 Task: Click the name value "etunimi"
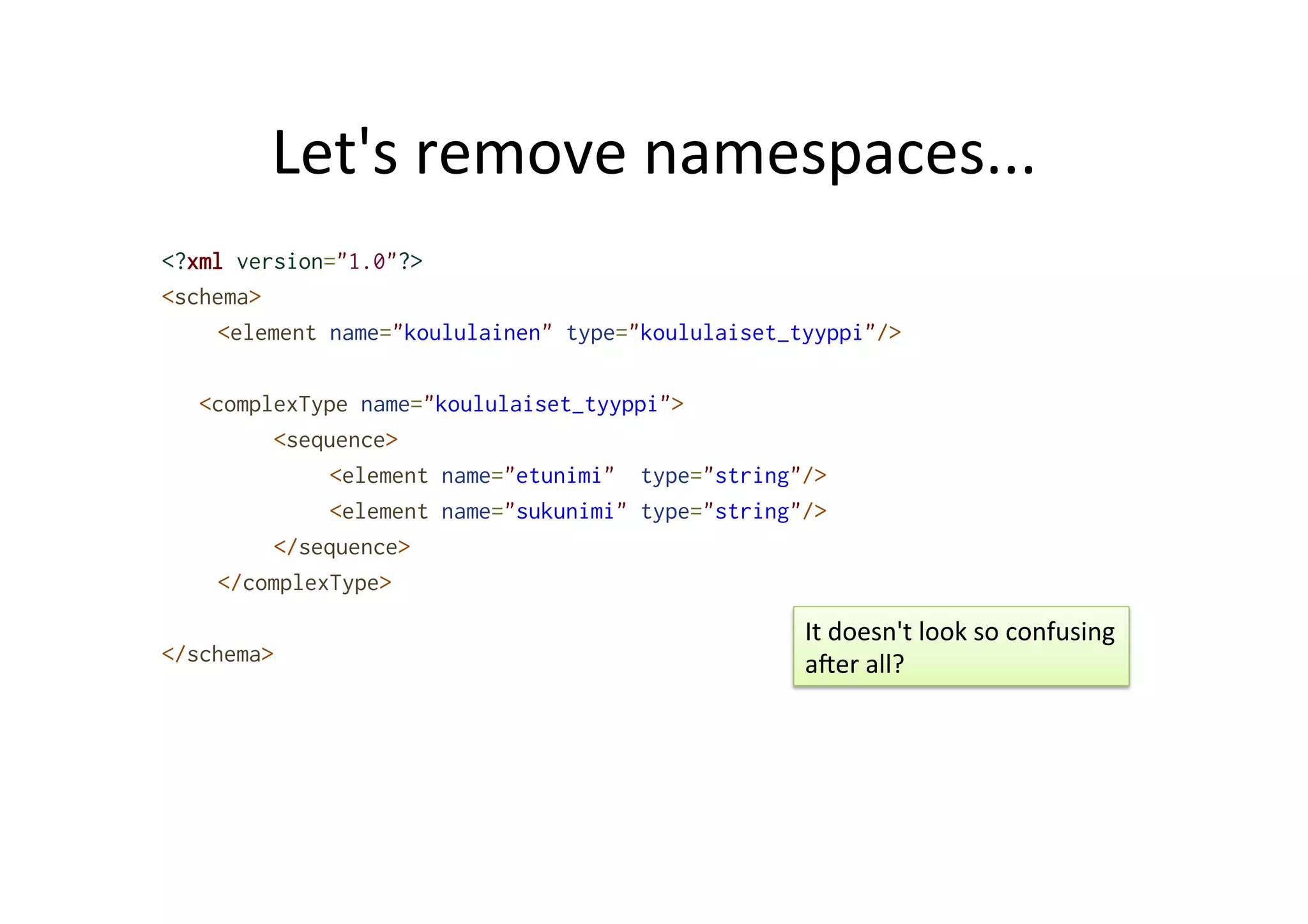coord(559,476)
